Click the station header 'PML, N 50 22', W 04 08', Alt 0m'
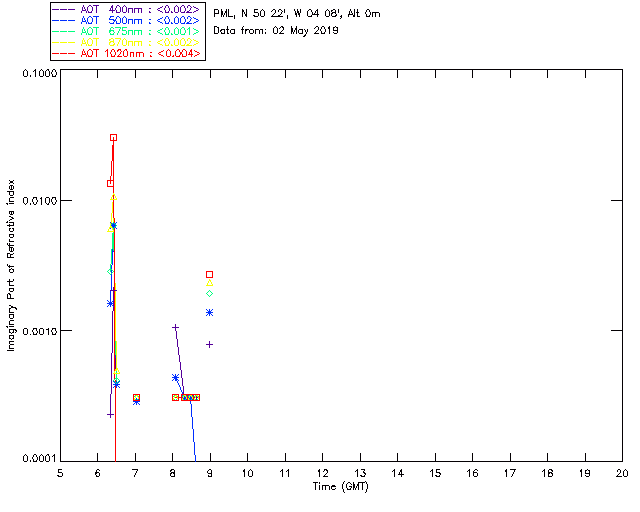 [297, 13]
